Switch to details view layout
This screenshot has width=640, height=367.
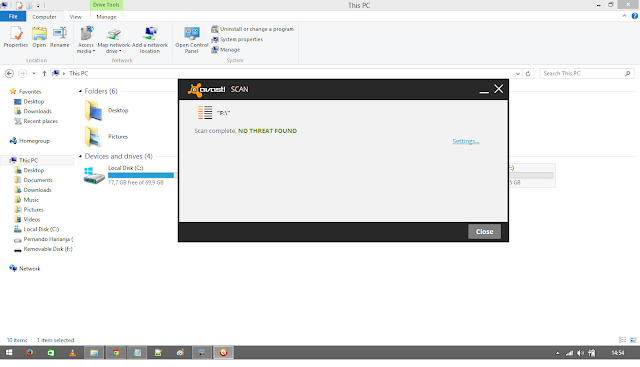click(x=622, y=340)
